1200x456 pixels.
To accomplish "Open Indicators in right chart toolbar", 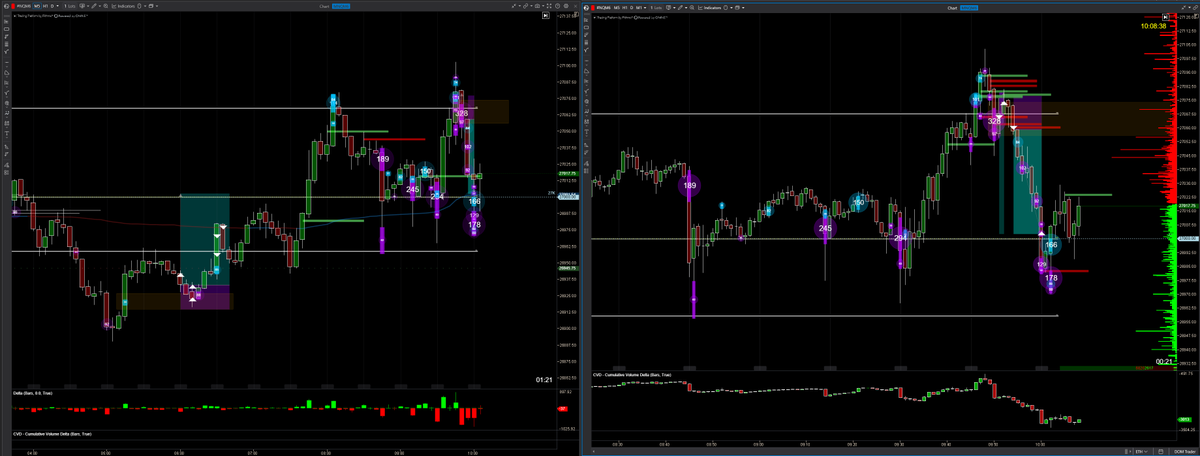I will pos(710,8).
